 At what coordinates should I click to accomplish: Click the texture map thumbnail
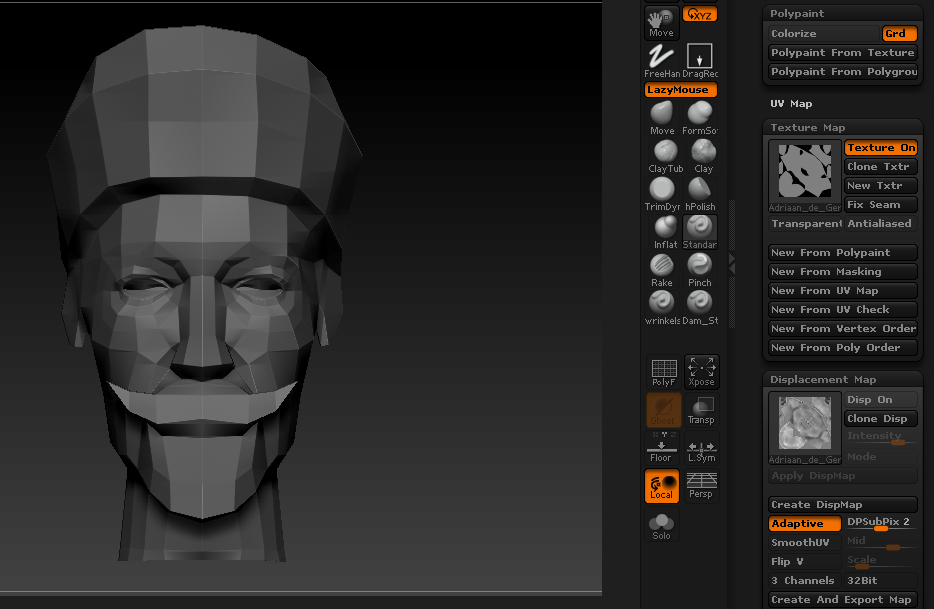(804, 174)
